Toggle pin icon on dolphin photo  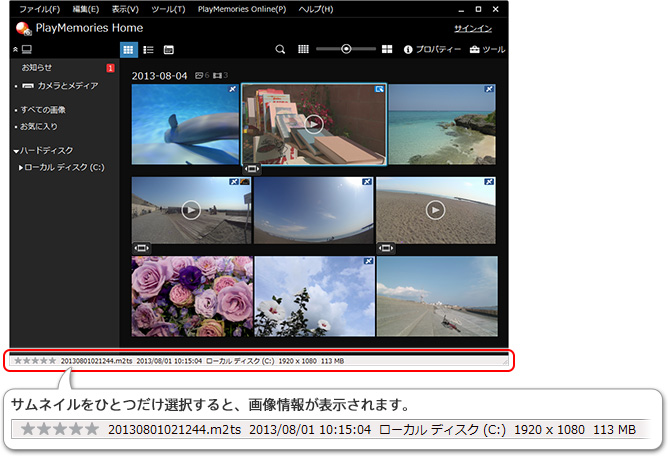[x=232, y=89]
